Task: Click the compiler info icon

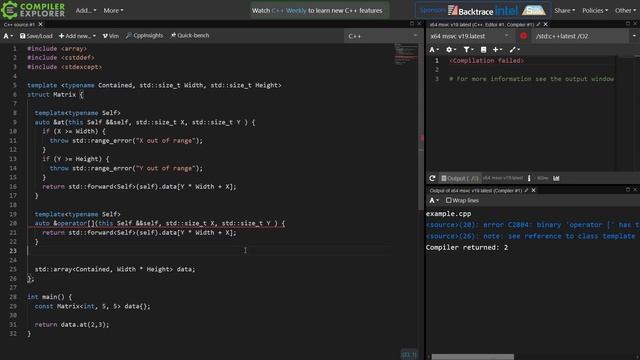Action: 529,178
